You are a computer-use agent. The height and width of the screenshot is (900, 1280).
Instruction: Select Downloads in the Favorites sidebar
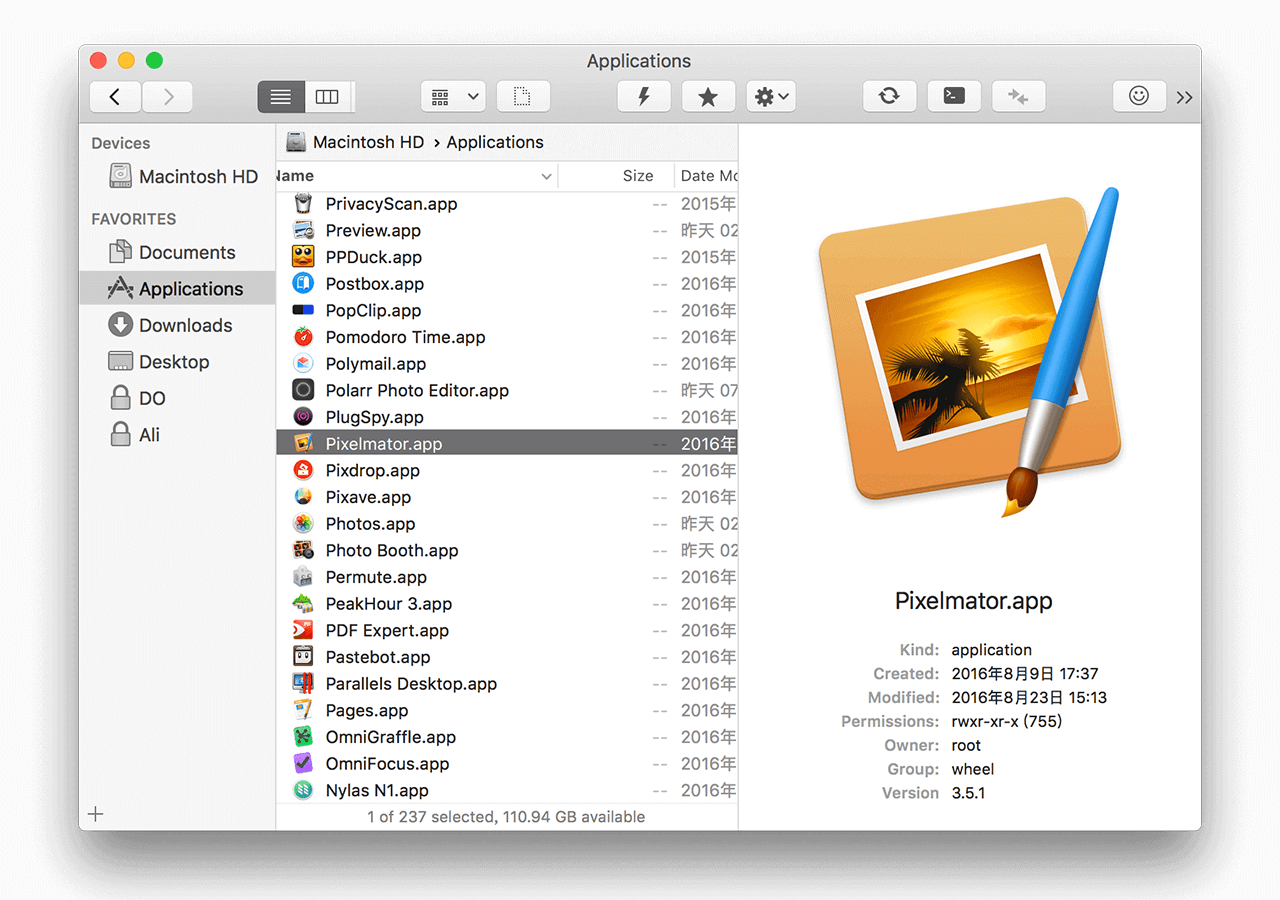pos(185,325)
